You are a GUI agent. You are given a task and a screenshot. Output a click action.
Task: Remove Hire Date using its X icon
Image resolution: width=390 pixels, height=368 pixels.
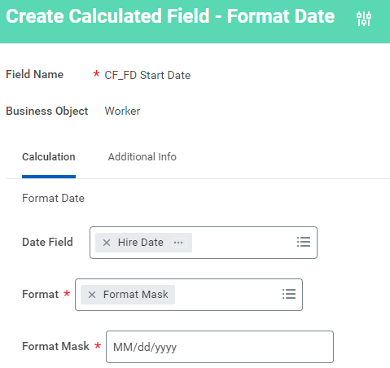coord(106,243)
